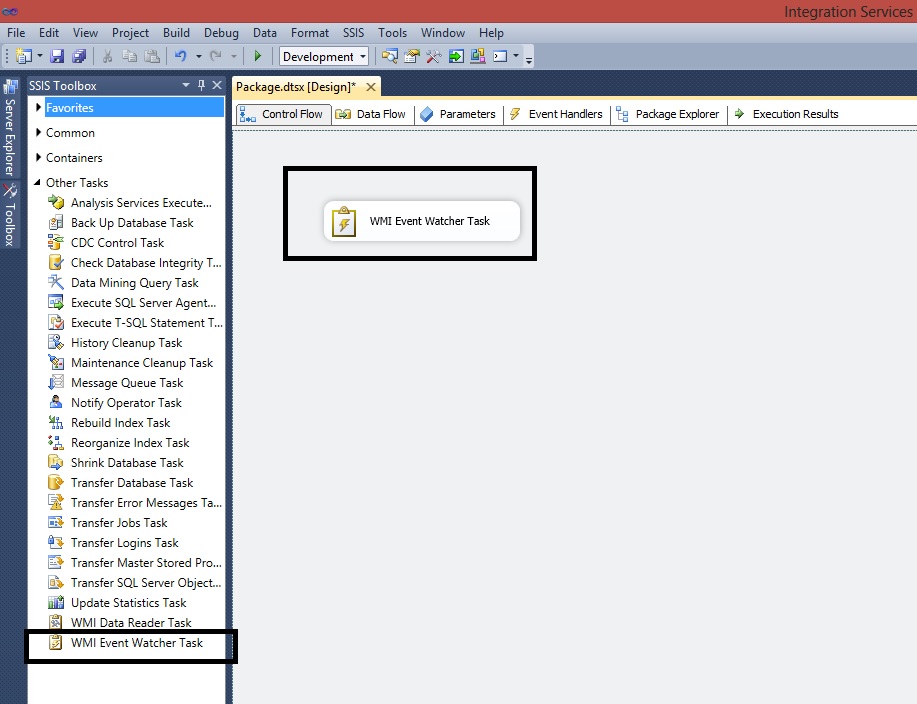
Task: Select Transfer Jobs Task in toolbox
Action: click(x=119, y=523)
